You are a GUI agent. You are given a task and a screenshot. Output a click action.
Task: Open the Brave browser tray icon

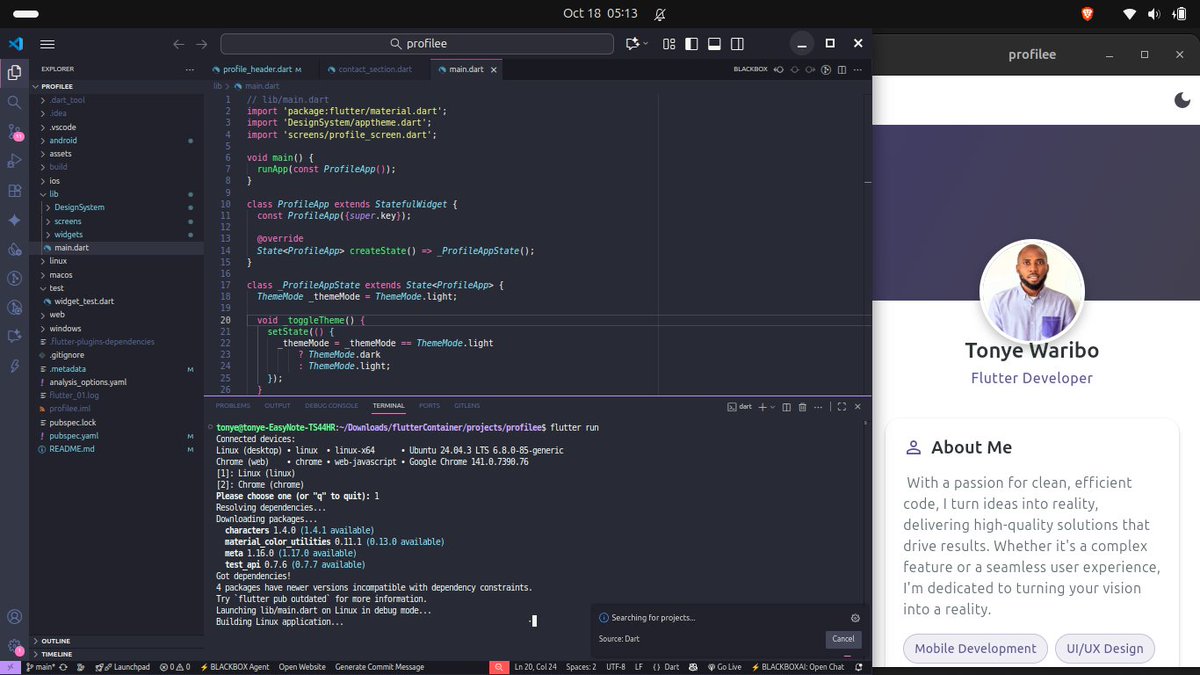[x=1088, y=14]
